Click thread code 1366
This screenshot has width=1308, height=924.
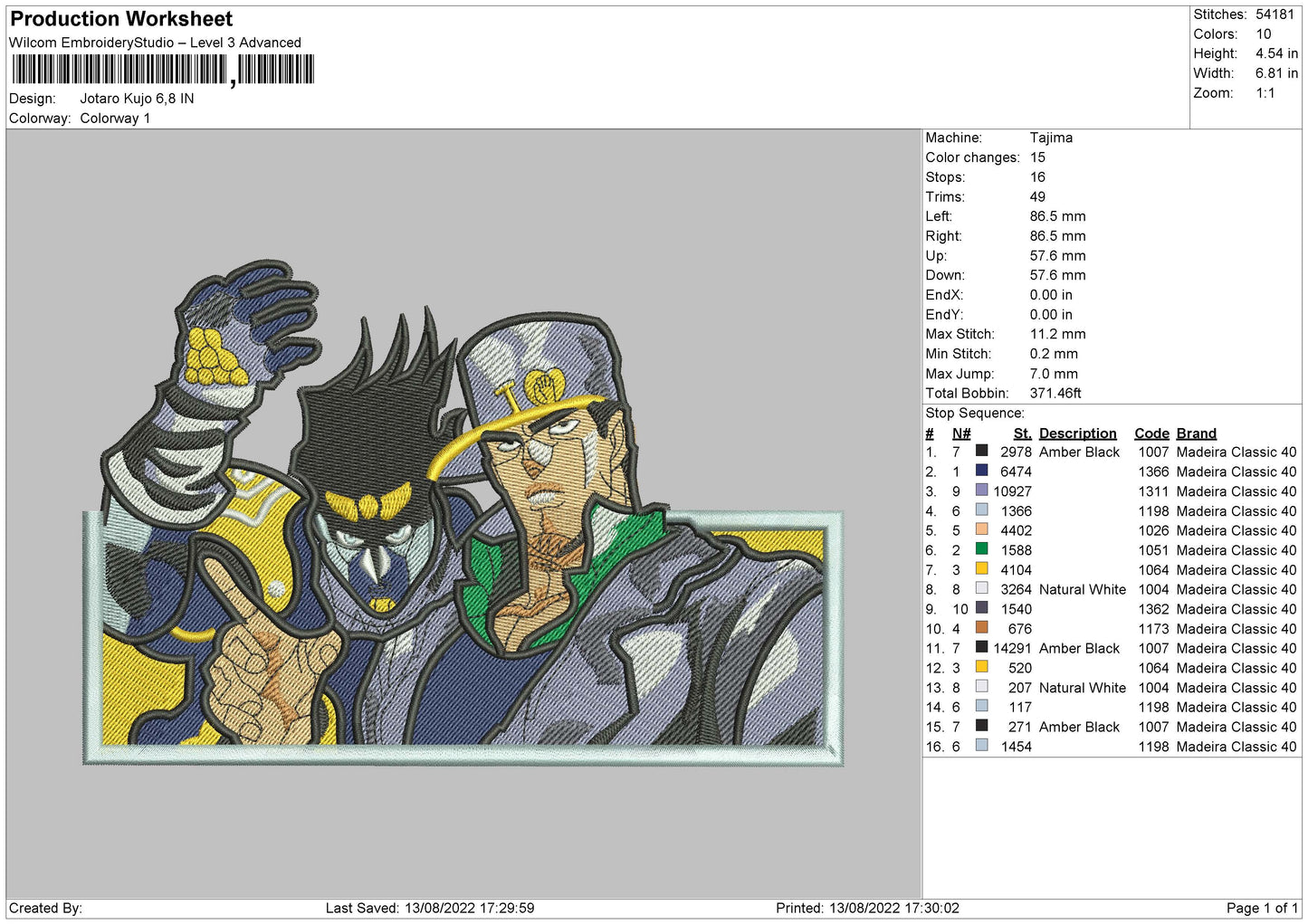click(x=1153, y=472)
